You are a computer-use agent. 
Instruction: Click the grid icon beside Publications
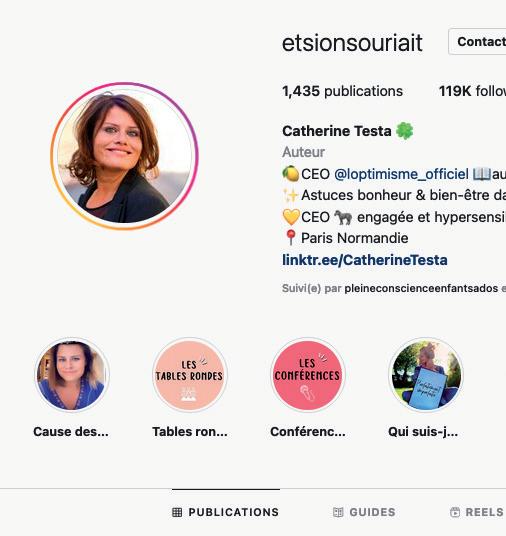[177, 512]
